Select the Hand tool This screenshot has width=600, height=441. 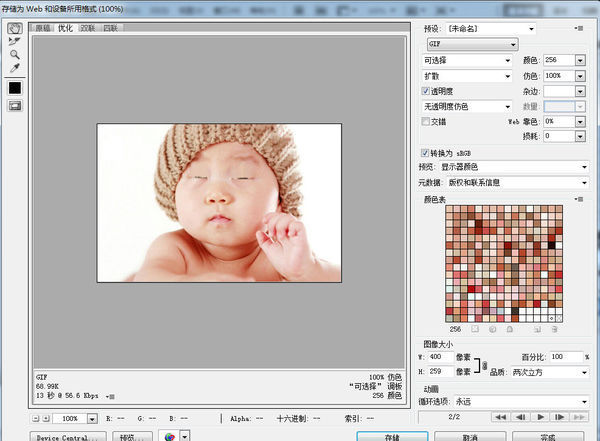tap(16, 28)
